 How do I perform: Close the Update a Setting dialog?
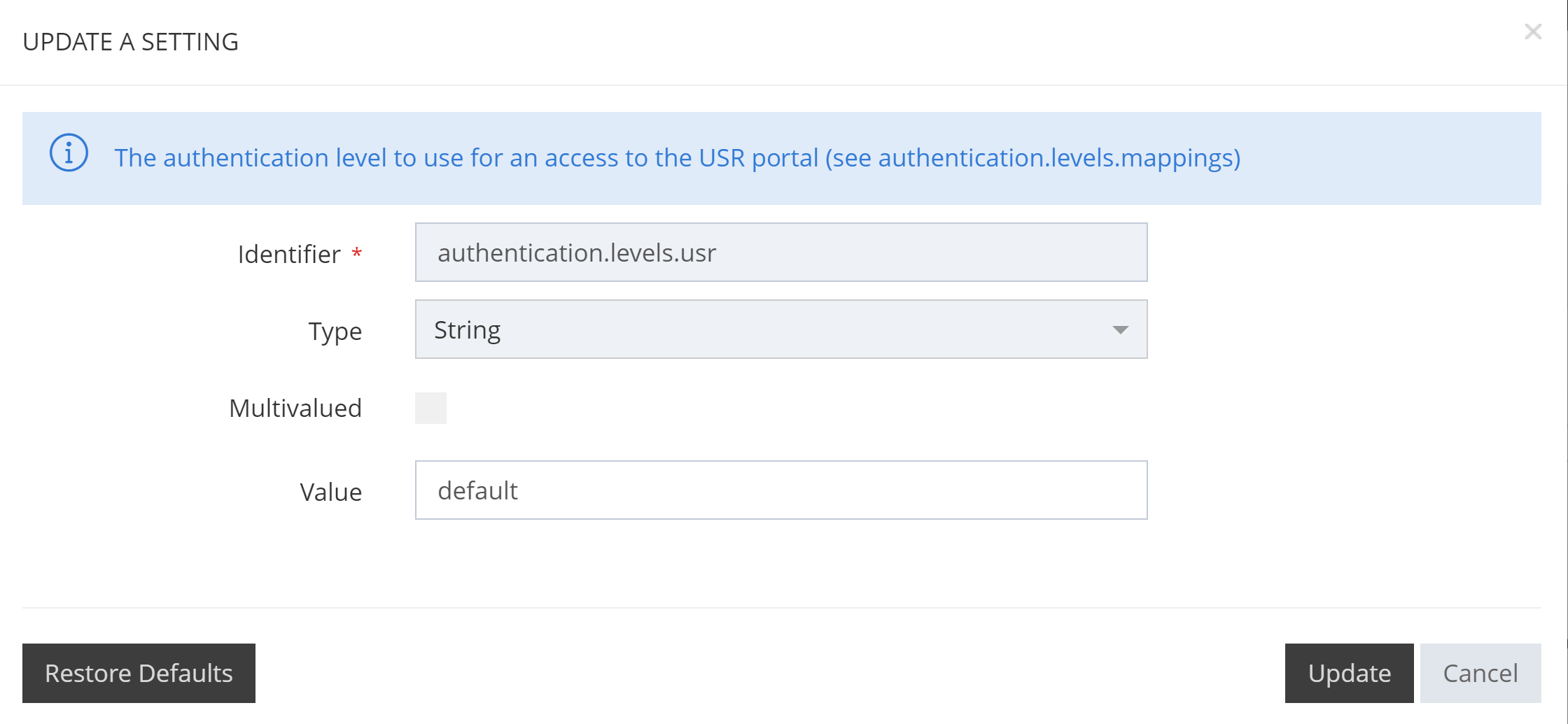[1533, 31]
